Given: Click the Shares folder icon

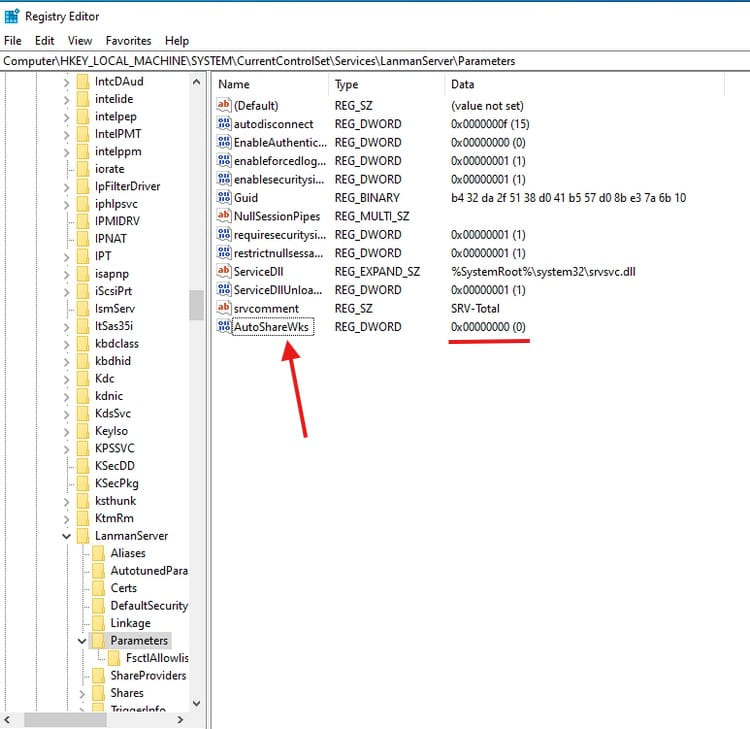Looking at the screenshot, I should pyautogui.click(x=99, y=693).
